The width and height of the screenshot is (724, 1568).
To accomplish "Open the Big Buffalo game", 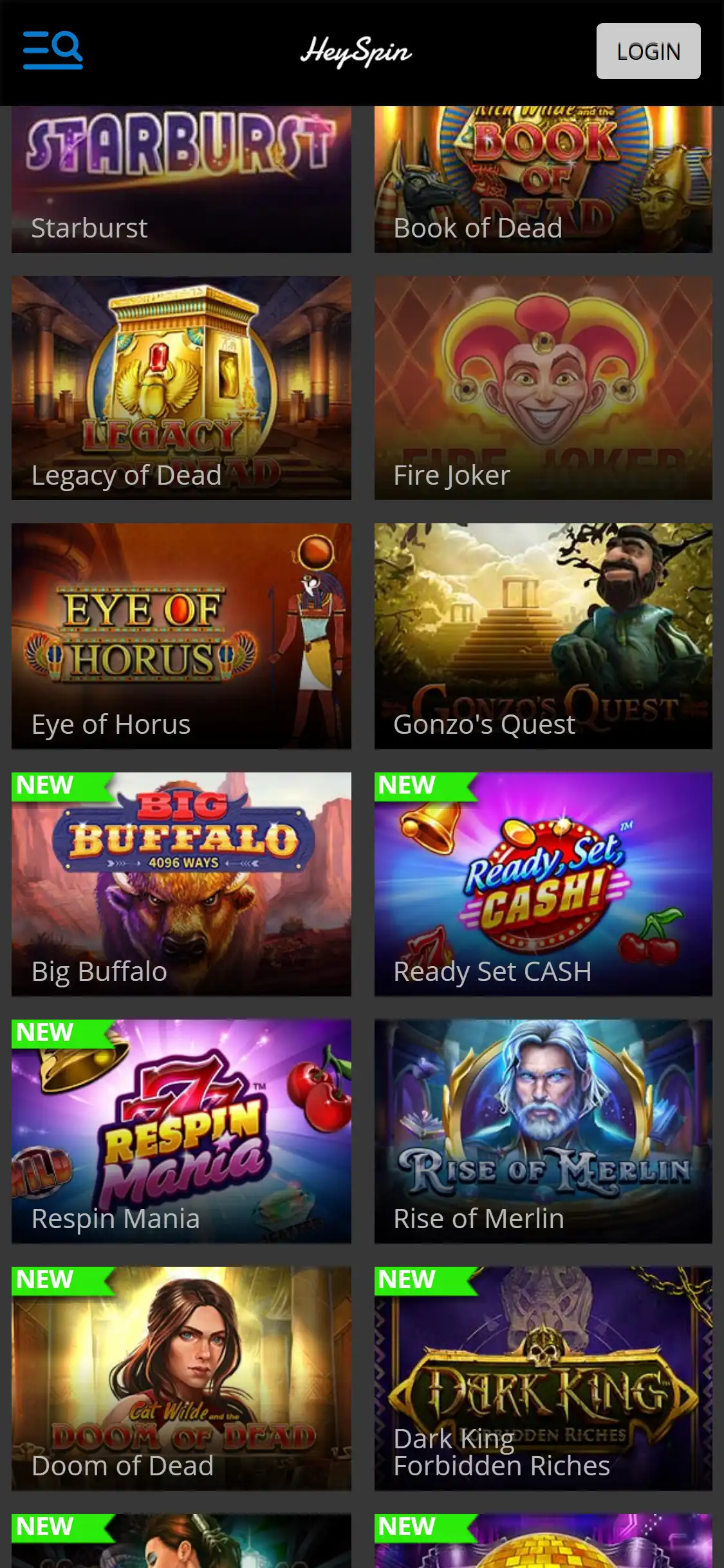I will pyautogui.click(x=181, y=884).
